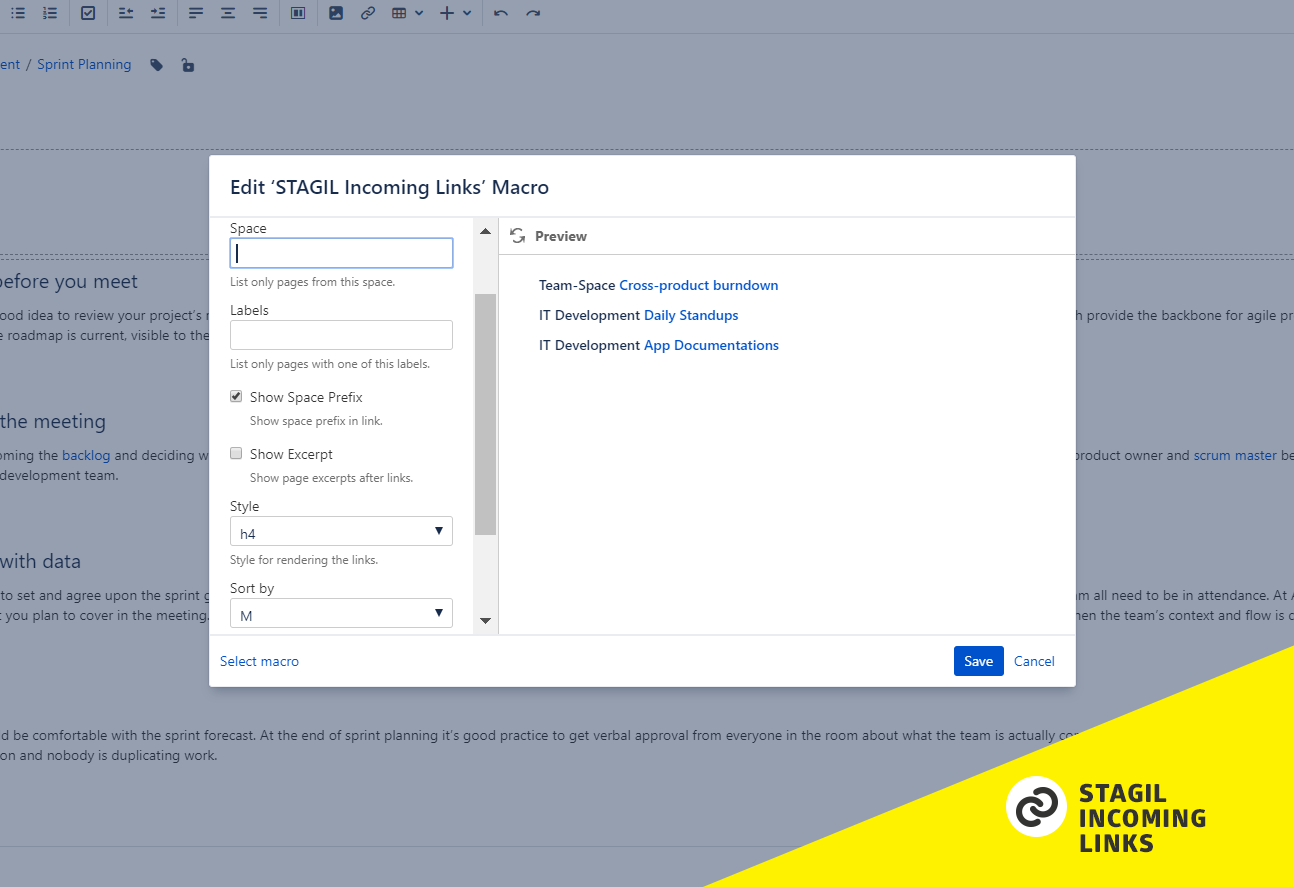Click the Preview heading text
1294x887 pixels.
point(561,236)
